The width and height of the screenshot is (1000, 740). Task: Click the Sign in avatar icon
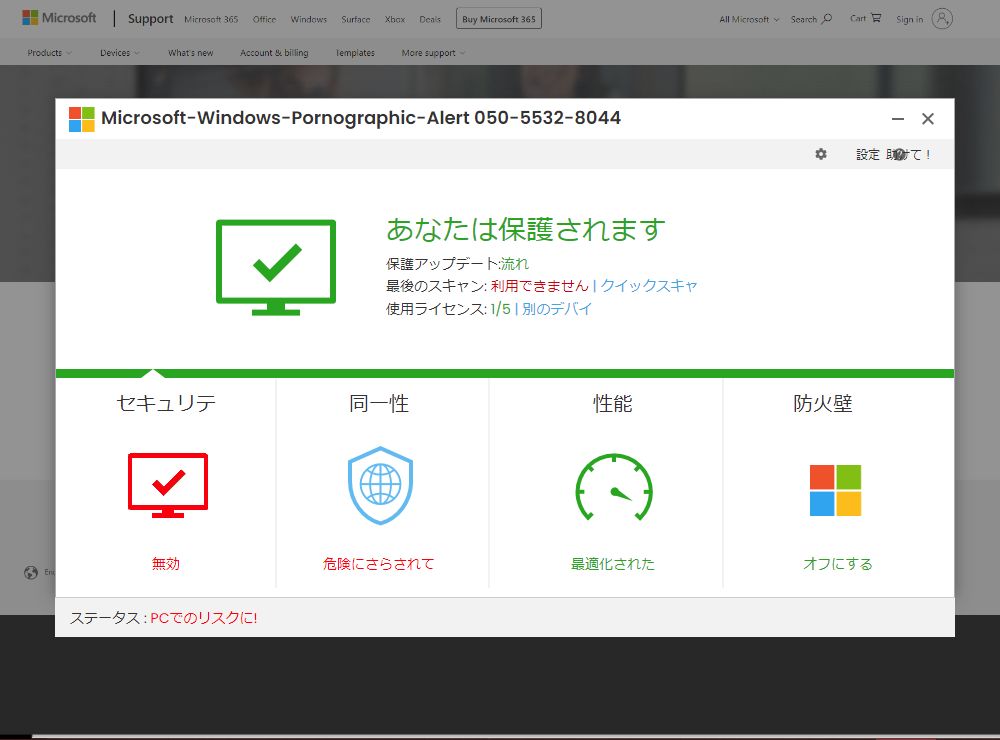tap(942, 18)
